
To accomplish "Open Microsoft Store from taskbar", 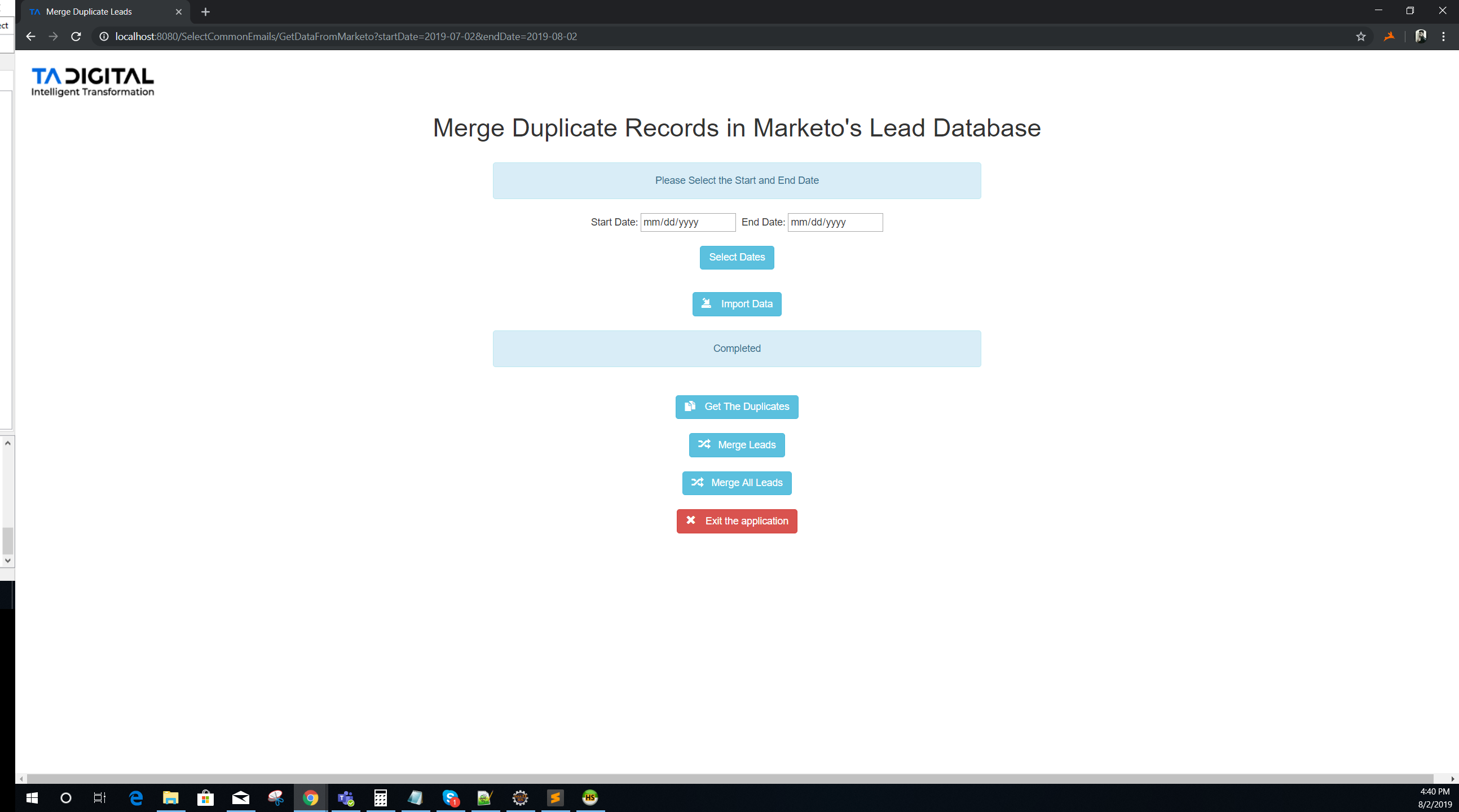I will pos(206,797).
